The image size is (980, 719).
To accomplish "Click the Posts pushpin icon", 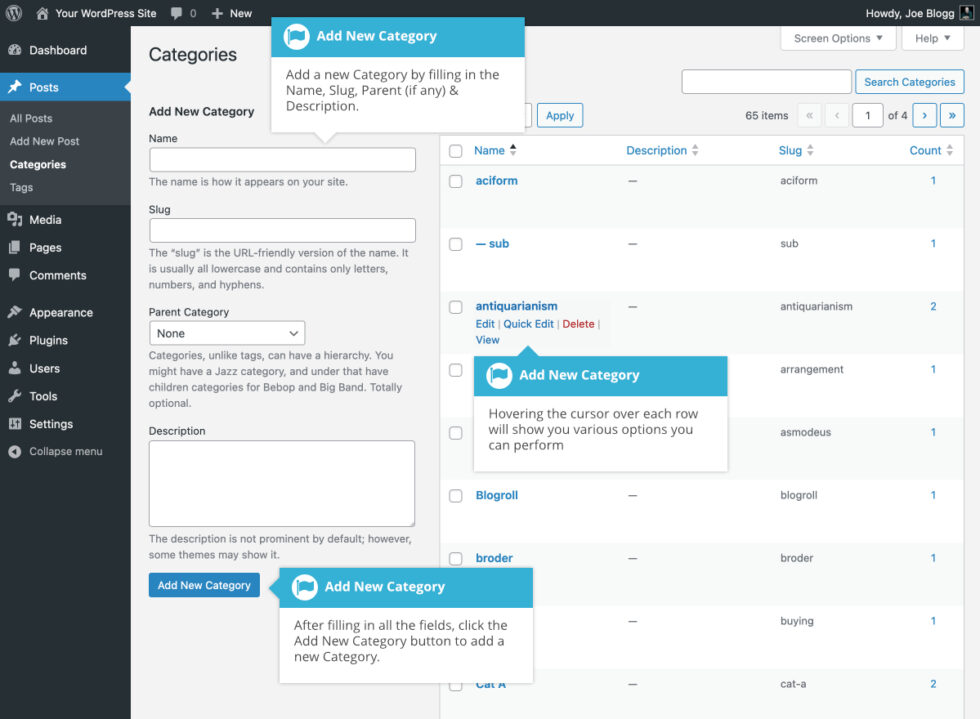I will tap(15, 87).
